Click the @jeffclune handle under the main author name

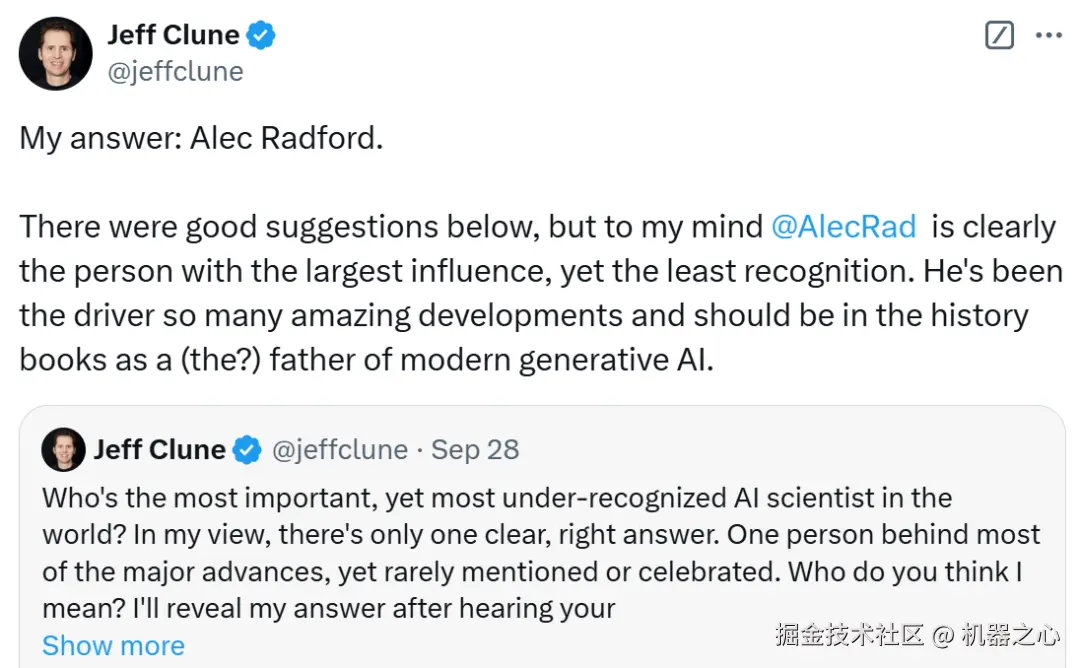[x=175, y=72]
